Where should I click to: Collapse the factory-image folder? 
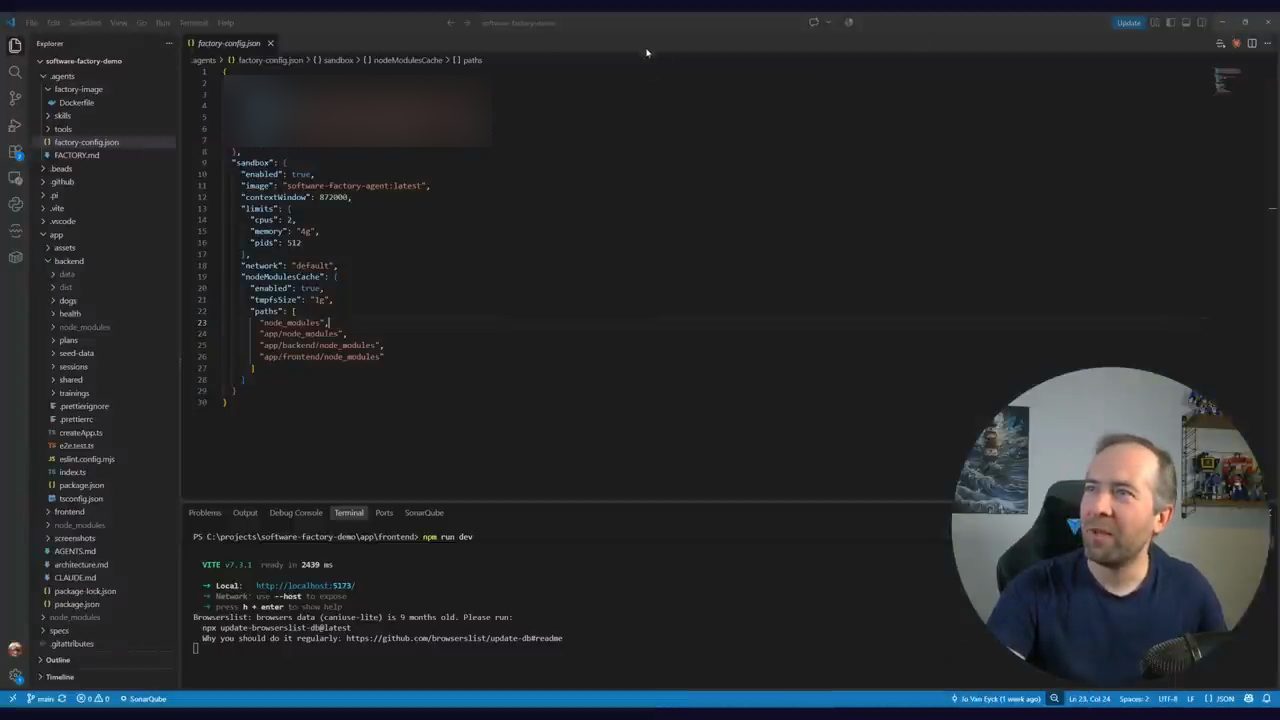78,89
